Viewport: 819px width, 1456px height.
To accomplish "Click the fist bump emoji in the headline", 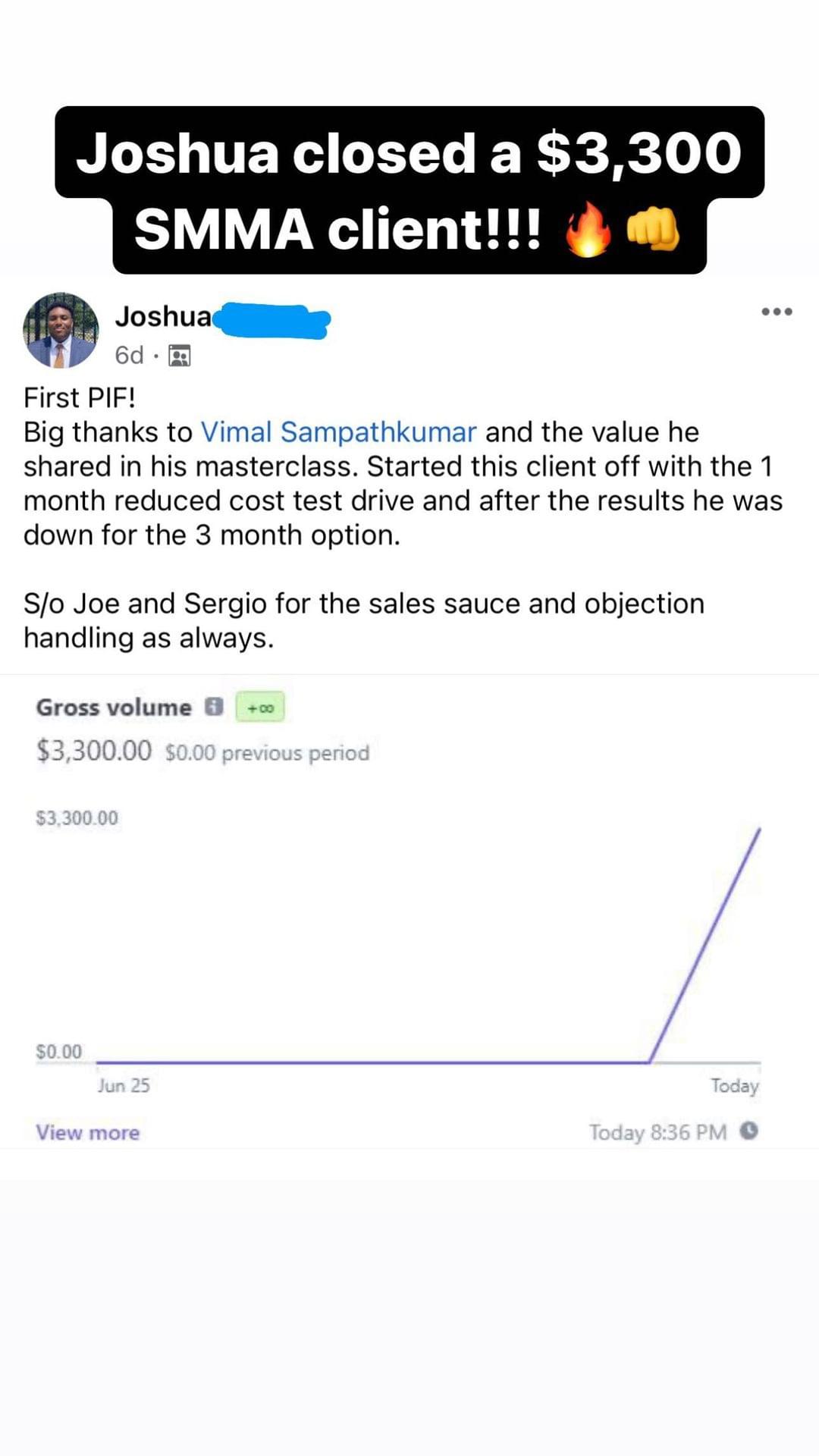I will click(x=652, y=229).
